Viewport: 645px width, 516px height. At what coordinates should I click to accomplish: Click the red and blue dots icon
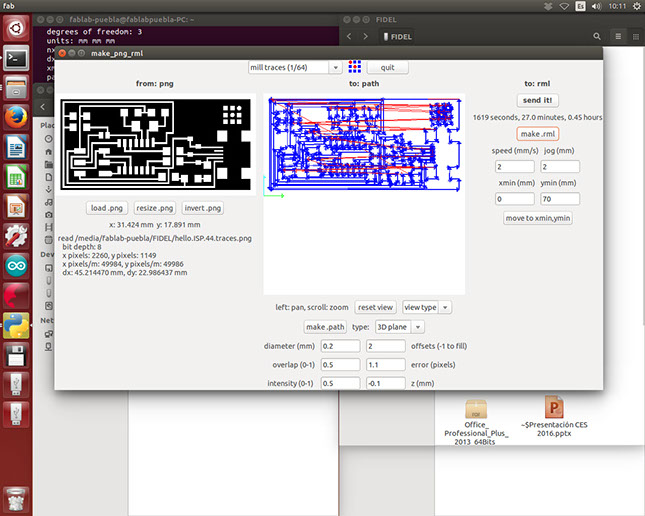pyautogui.click(x=355, y=67)
